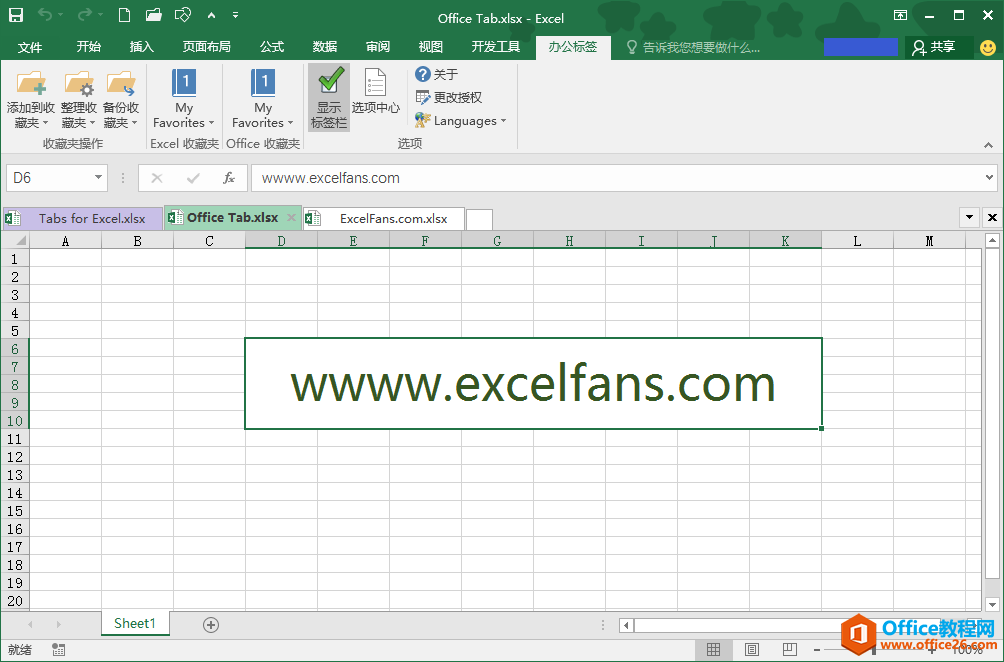Viewport: 1004px width, 662px height.
Task: Click the 办公标签 ribbon tab
Action: pos(572,47)
